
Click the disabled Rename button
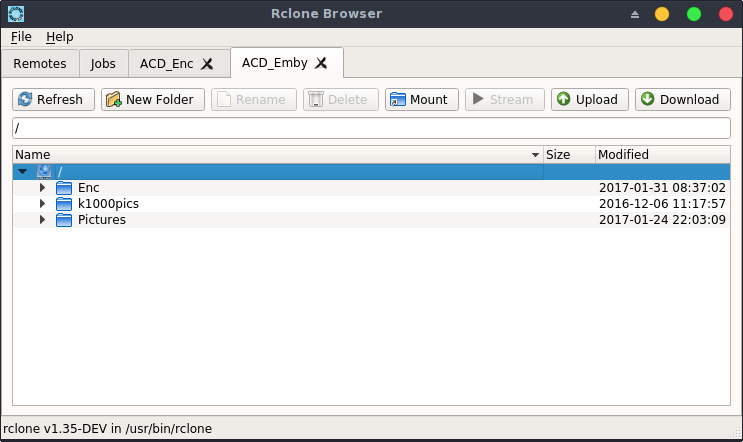pos(254,99)
